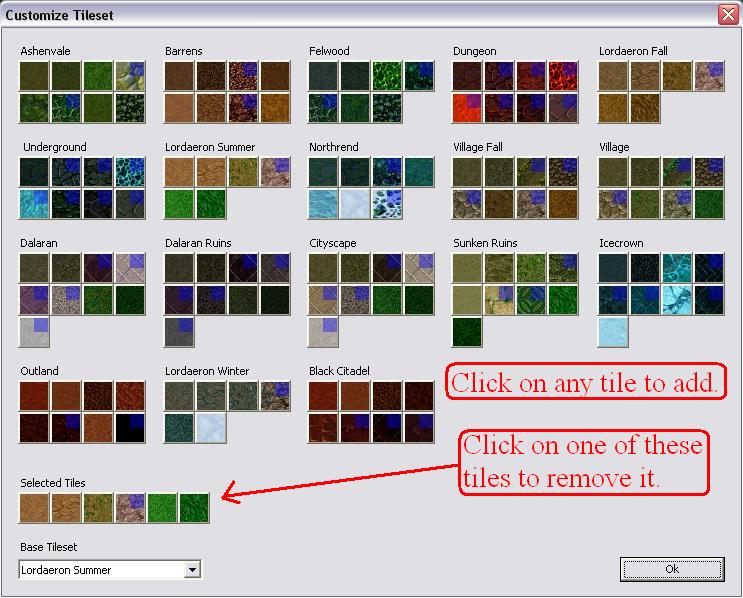Add the Lordaeron Winter white snow tile

[x=211, y=428]
